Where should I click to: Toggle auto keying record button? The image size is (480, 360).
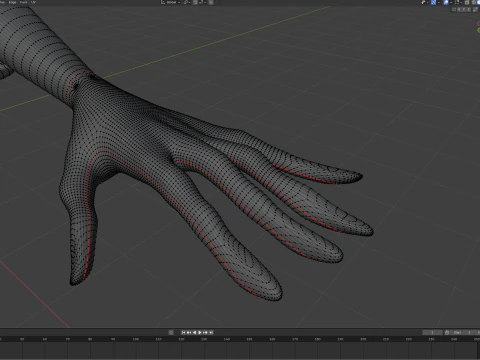[171, 332]
